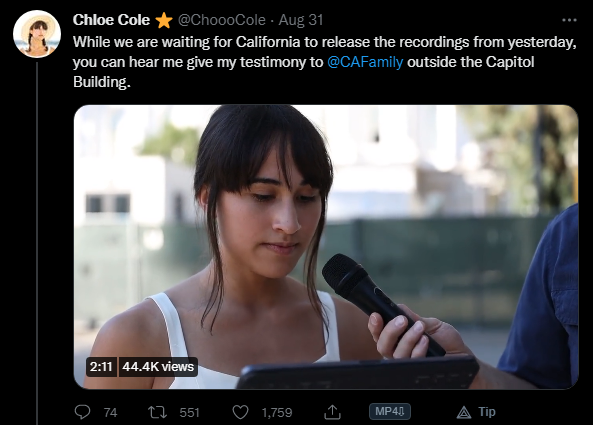Click the Tip triangle icon
Screen dimensions: 593x425
tap(464, 412)
